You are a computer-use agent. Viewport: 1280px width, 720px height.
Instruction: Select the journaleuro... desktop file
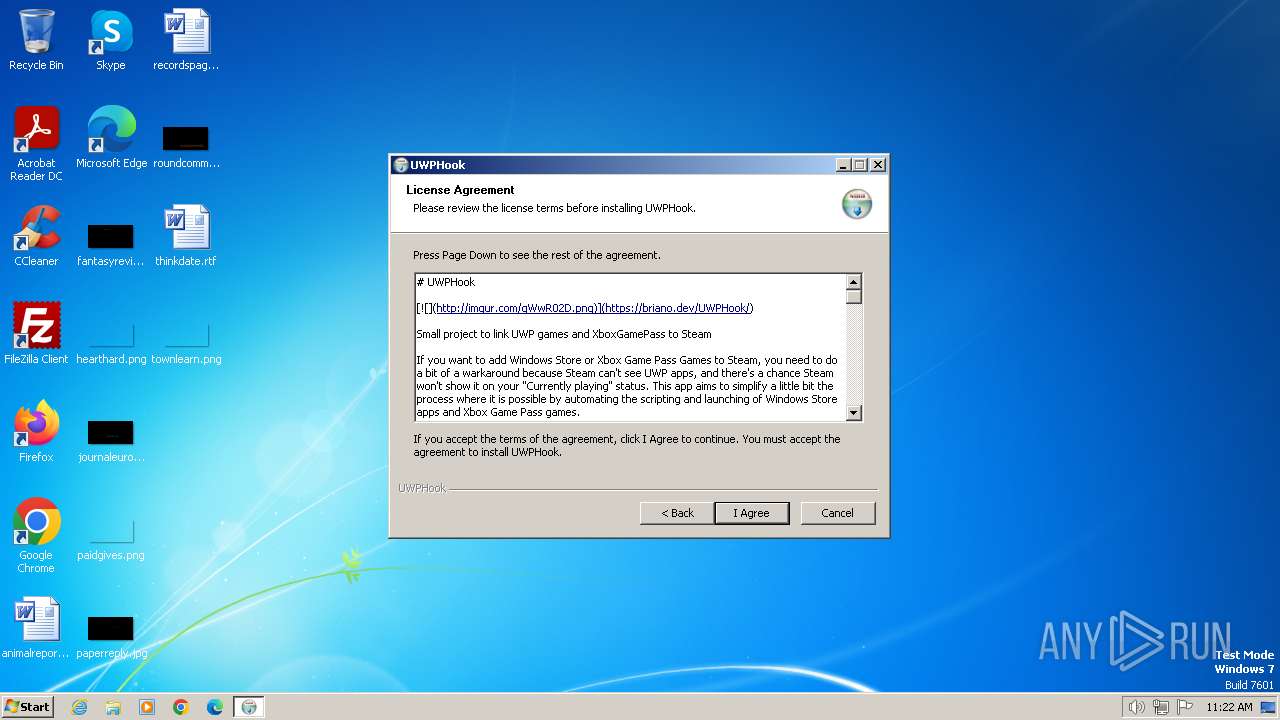click(x=110, y=440)
